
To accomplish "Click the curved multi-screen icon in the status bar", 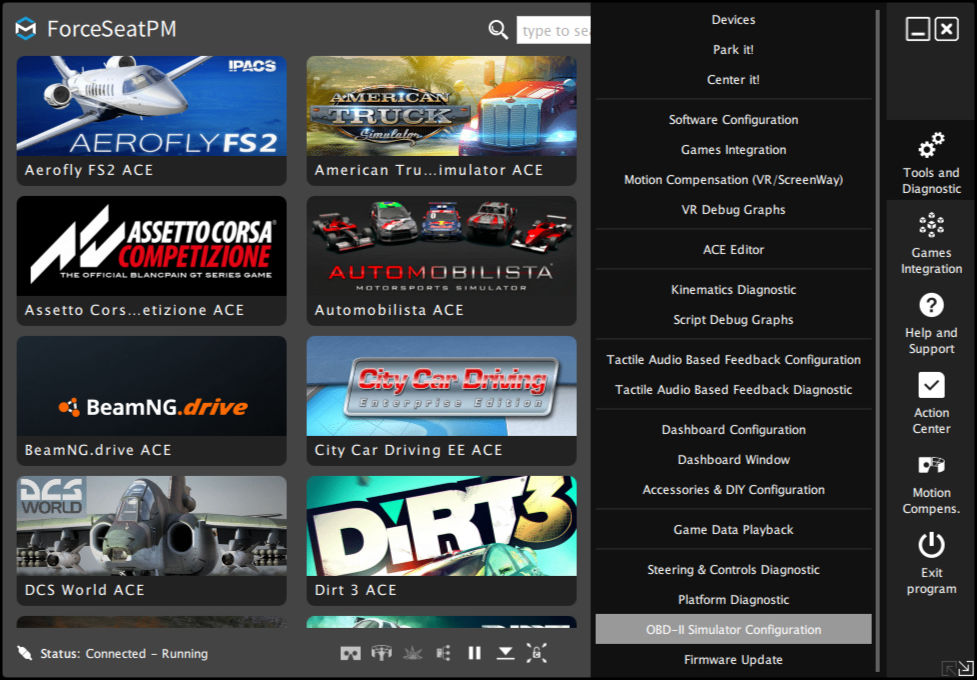I will (x=381, y=653).
